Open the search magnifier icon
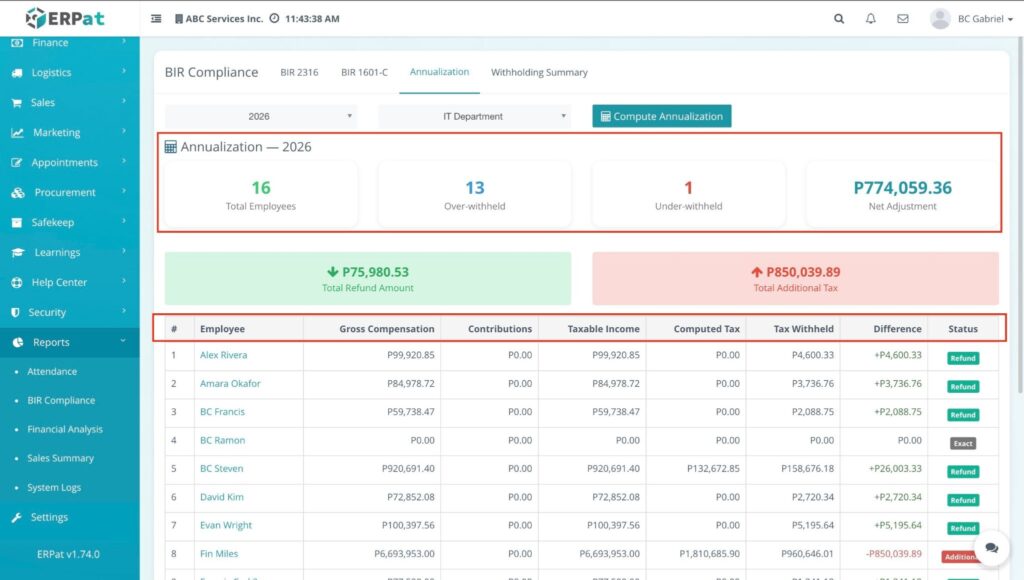 click(839, 19)
